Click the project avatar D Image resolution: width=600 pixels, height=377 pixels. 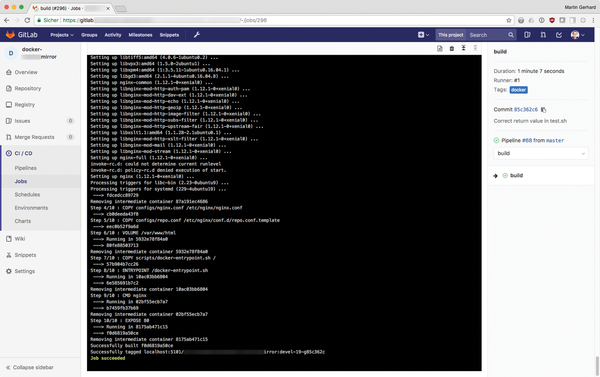click(x=11, y=53)
